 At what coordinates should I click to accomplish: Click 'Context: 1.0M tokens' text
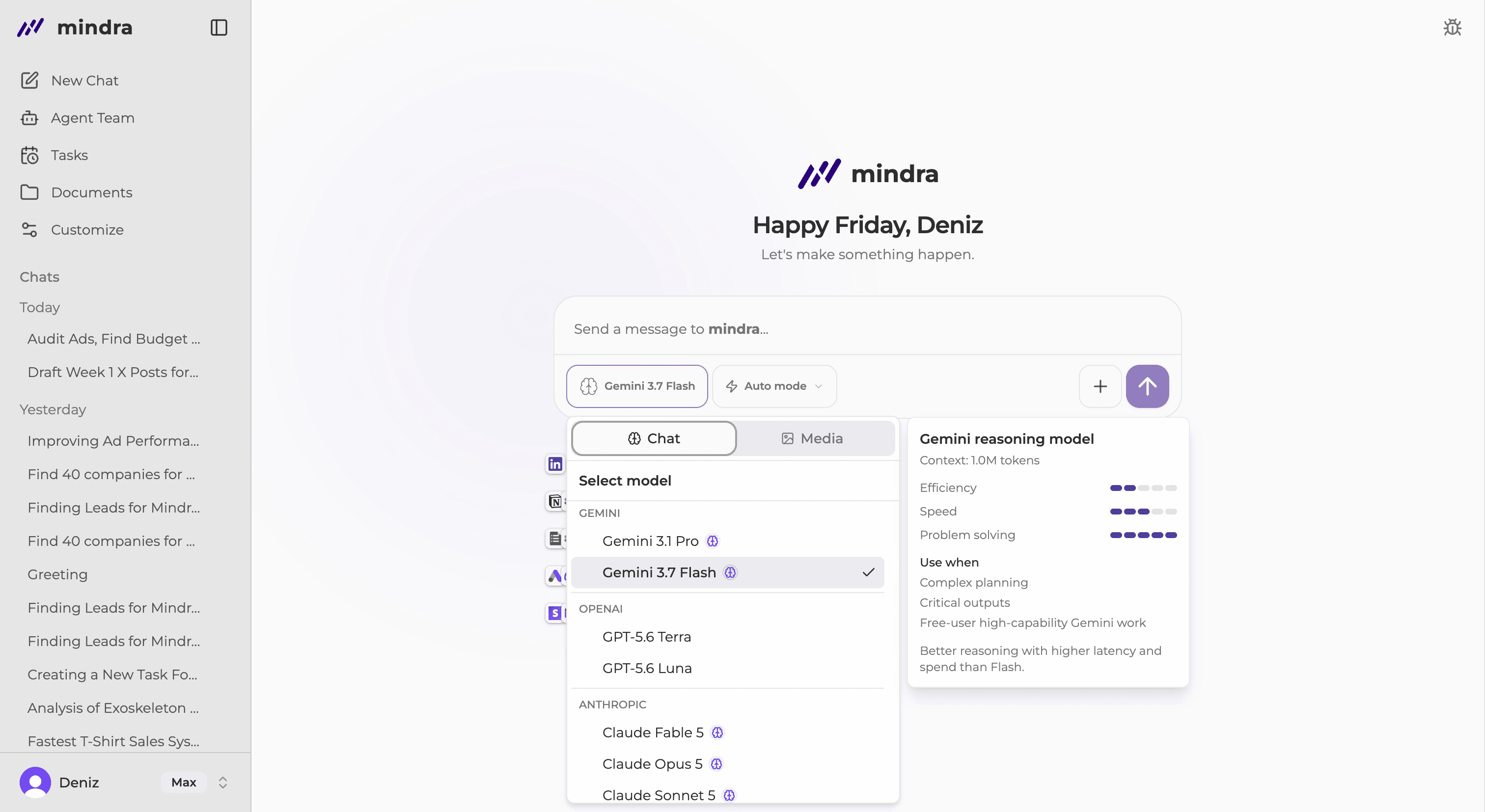coord(979,460)
